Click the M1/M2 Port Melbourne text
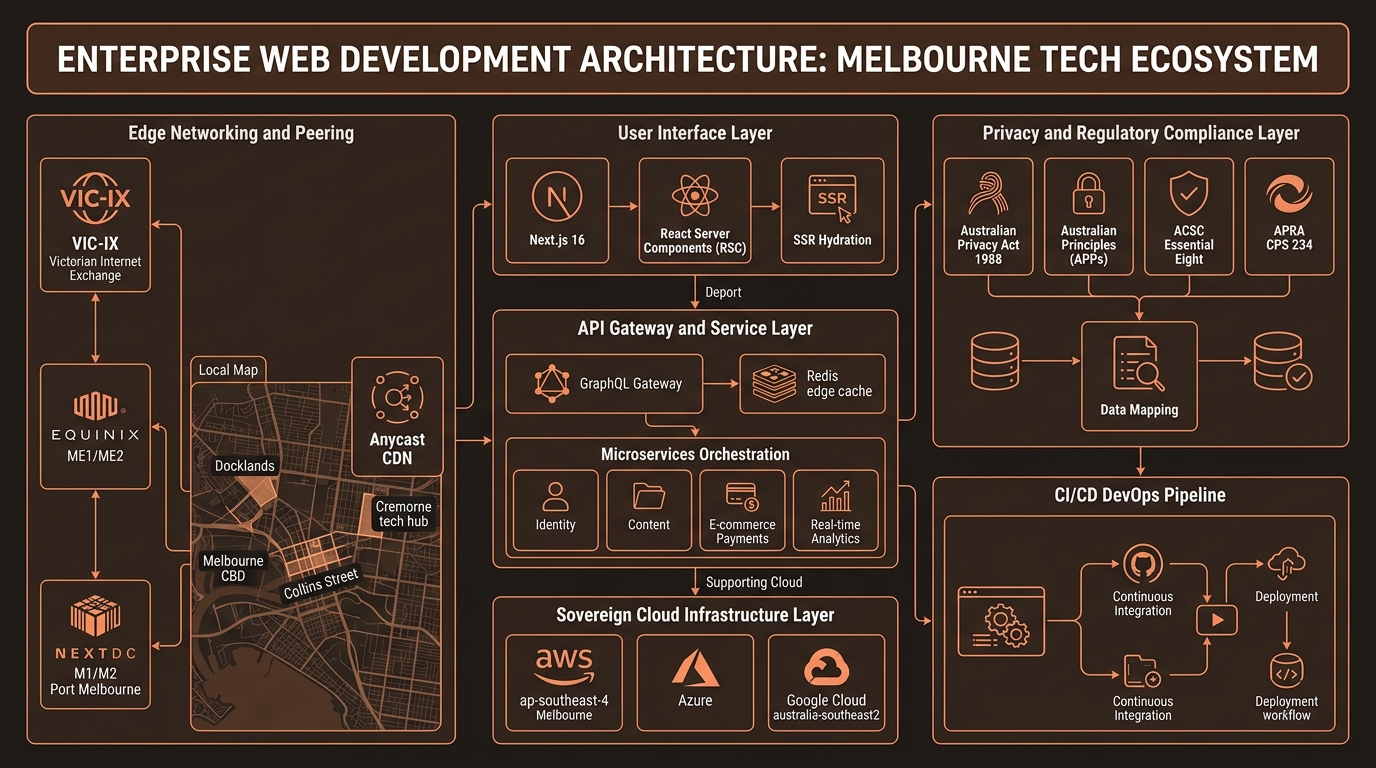The width and height of the screenshot is (1376, 768). click(95, 680)
